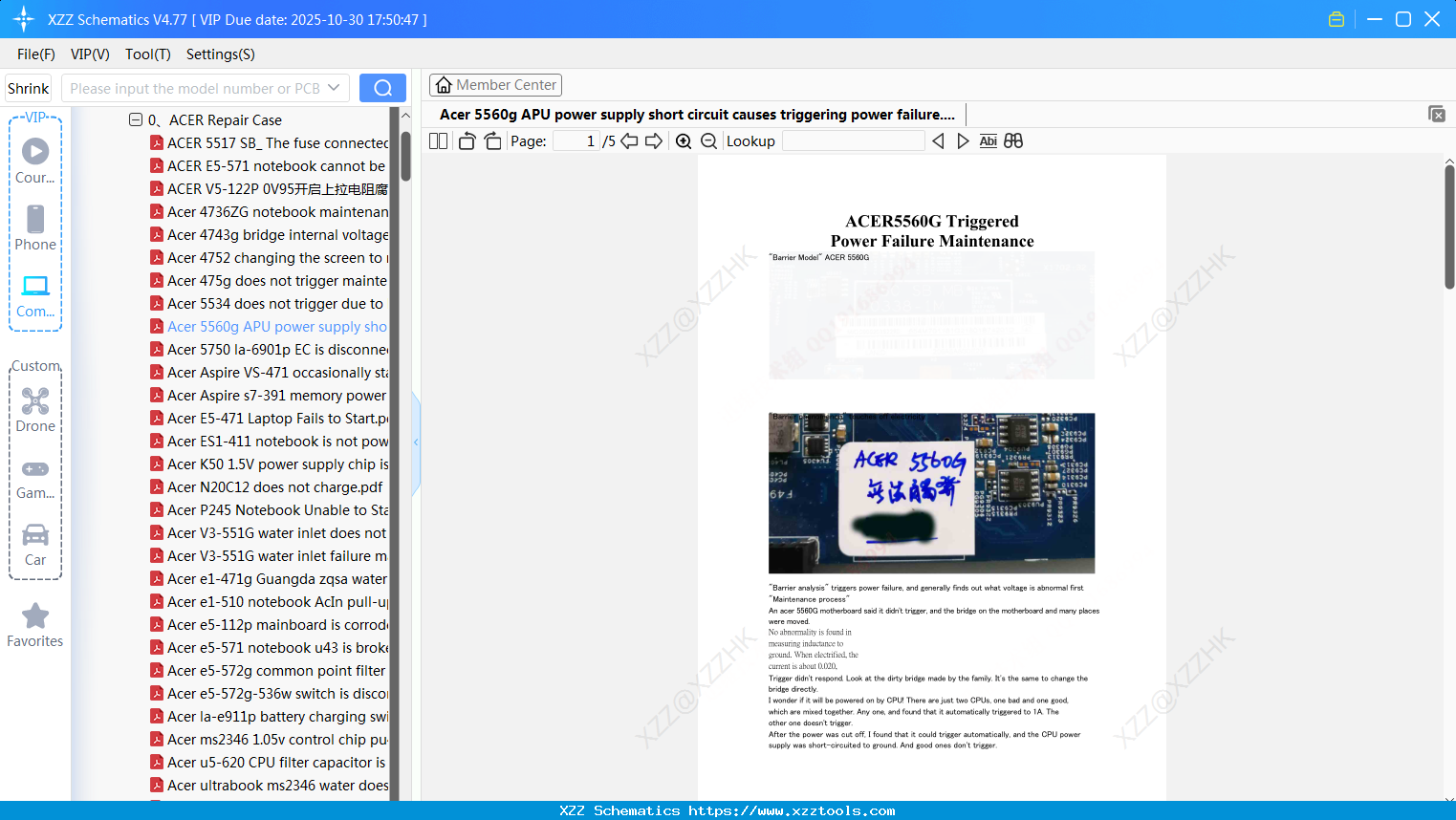Open ACER 5517 SB_ The fuse connected file
Viewport: 1456px width, 820px height.
coord(269,143)
